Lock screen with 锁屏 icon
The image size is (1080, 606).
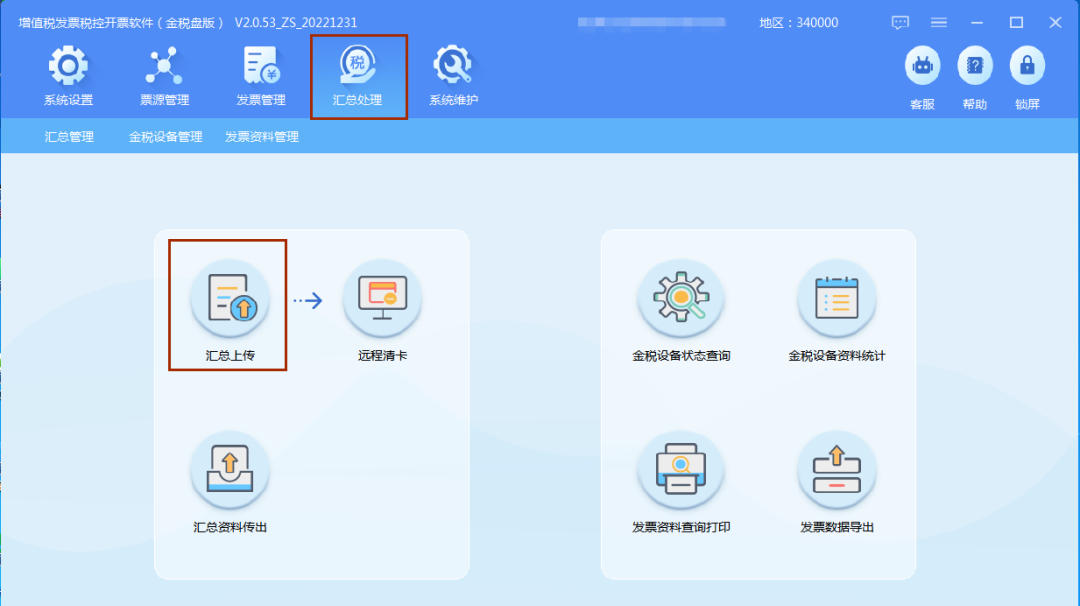click(1027, 66)
